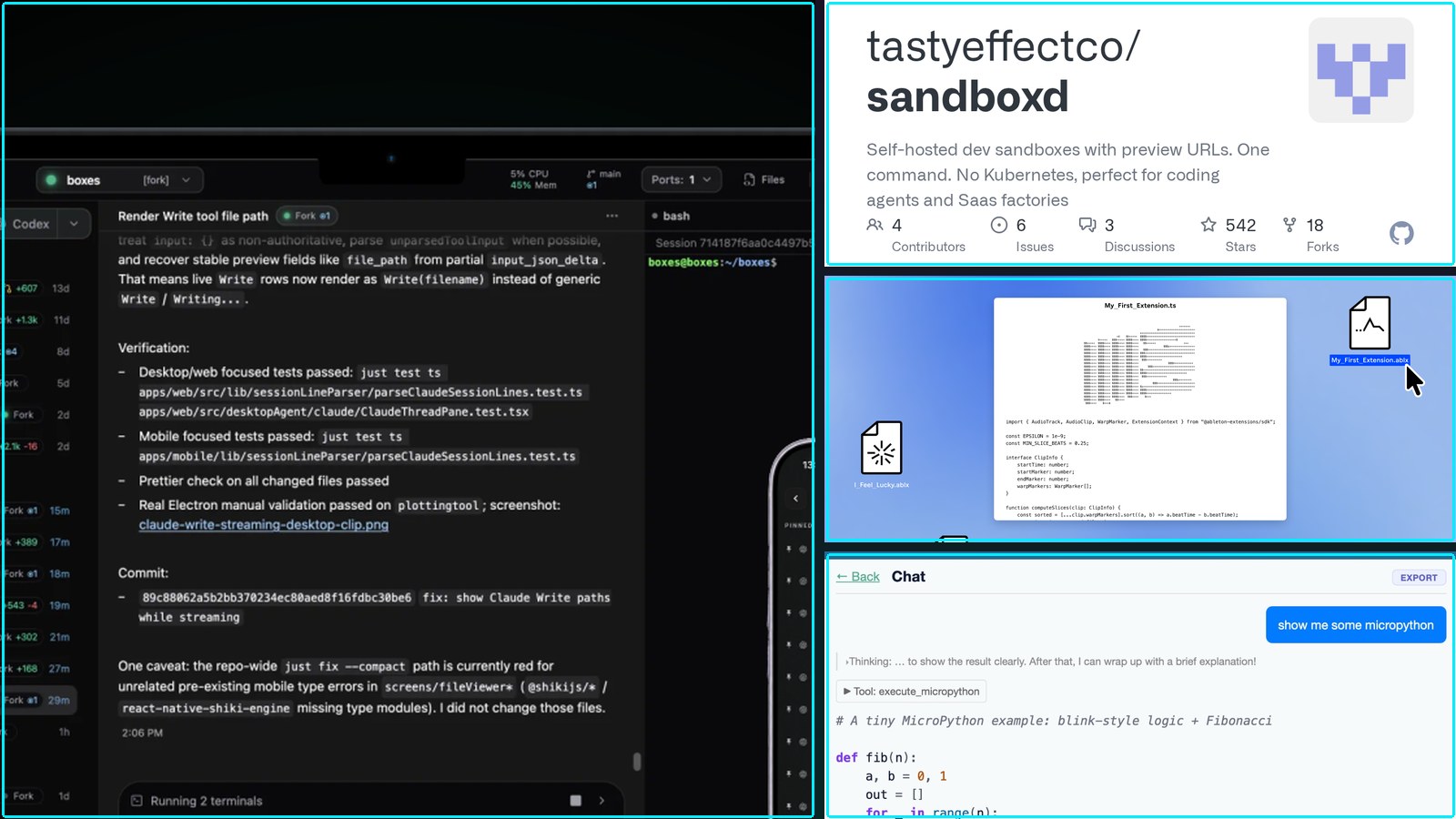Open the boxes [fork] project dropdown

tap(119, 180)
